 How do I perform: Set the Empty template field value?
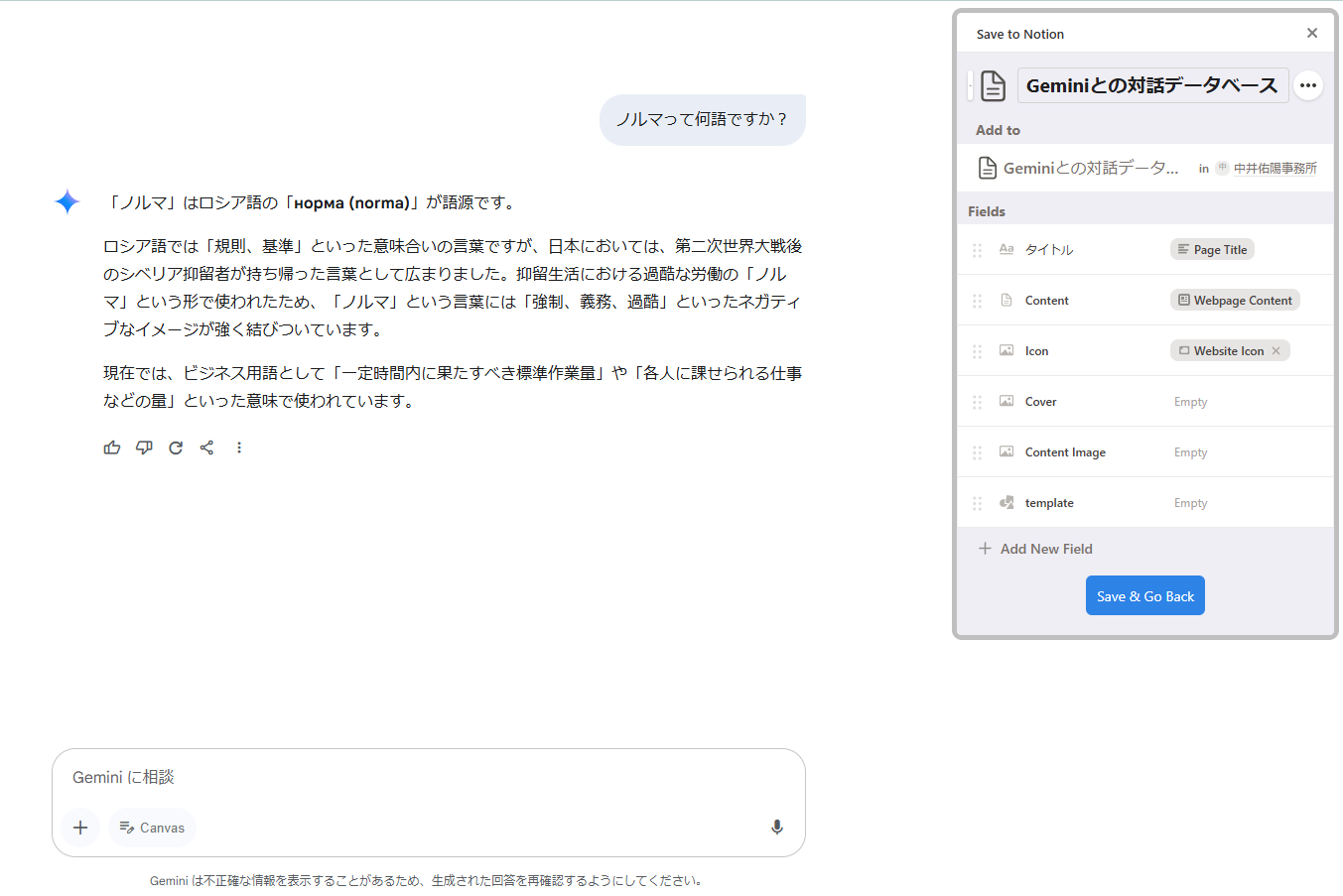pos(1190,503)
